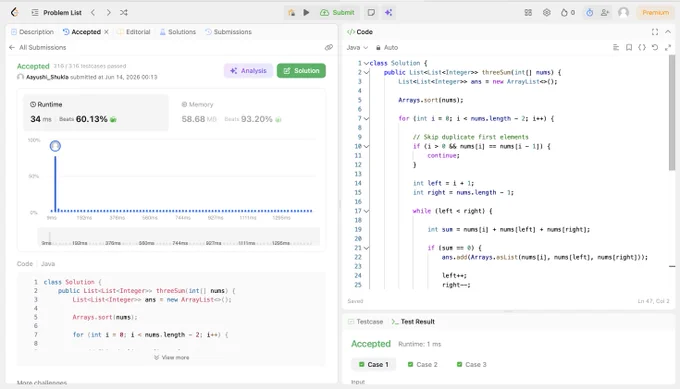Collapse the if fold at line 21
680x389 pixels.
pyautogui.click(x=366, y=248)
